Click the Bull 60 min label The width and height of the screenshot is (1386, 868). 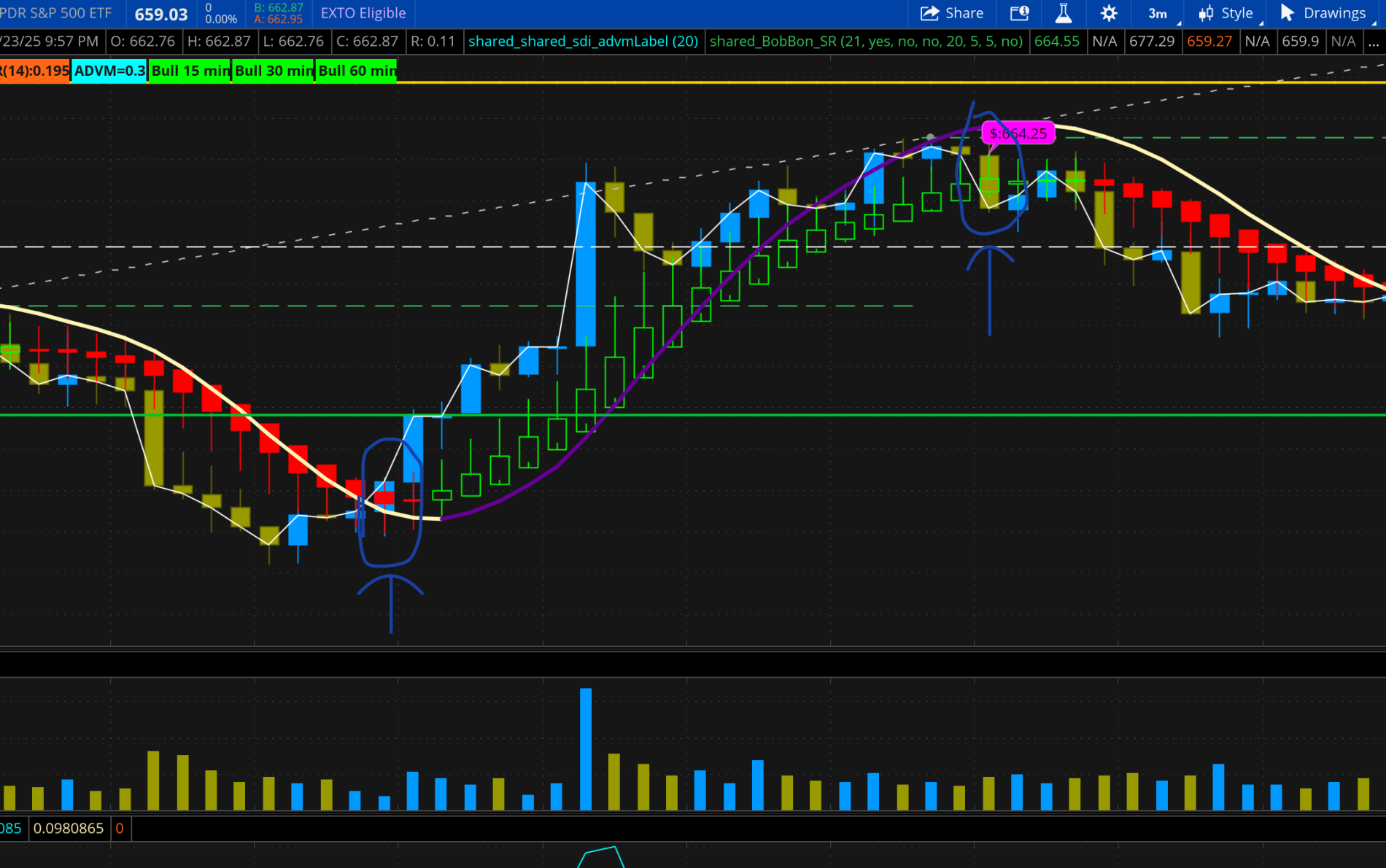coord(357,71)
